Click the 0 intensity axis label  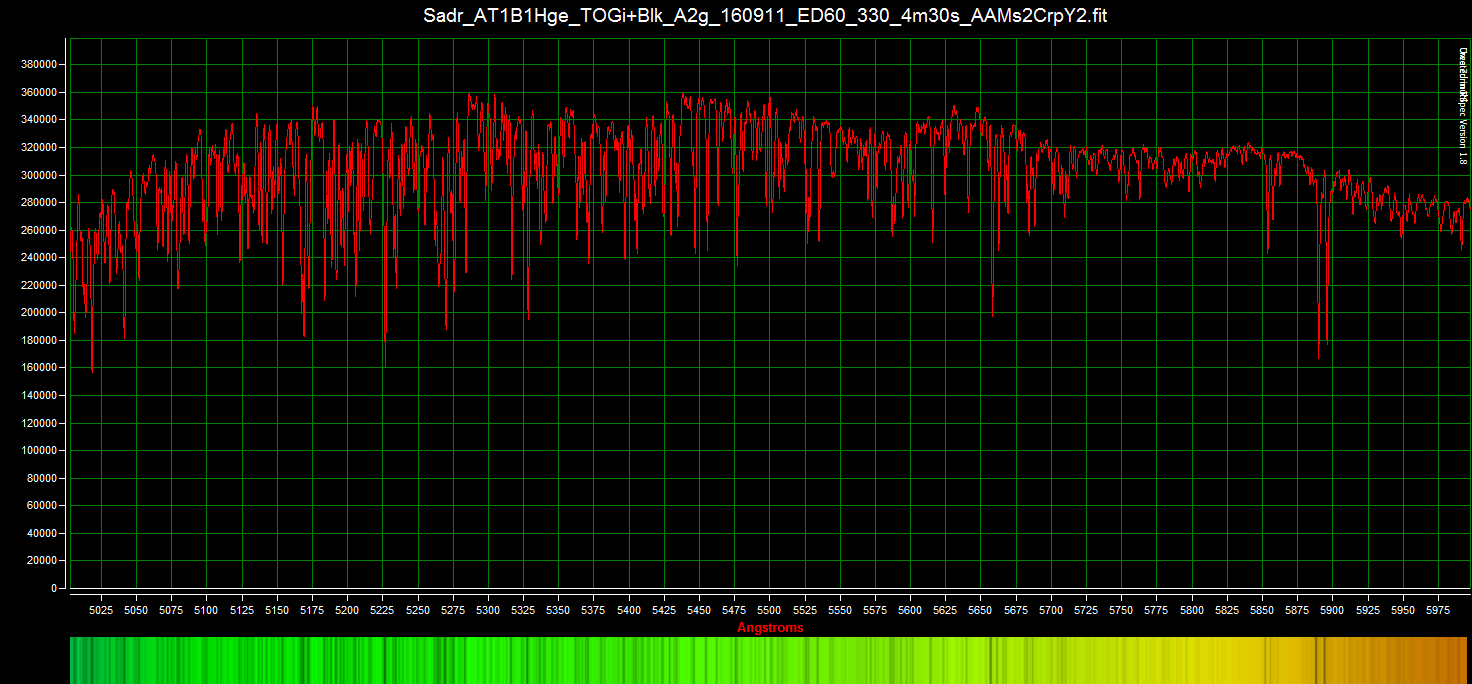52,588
